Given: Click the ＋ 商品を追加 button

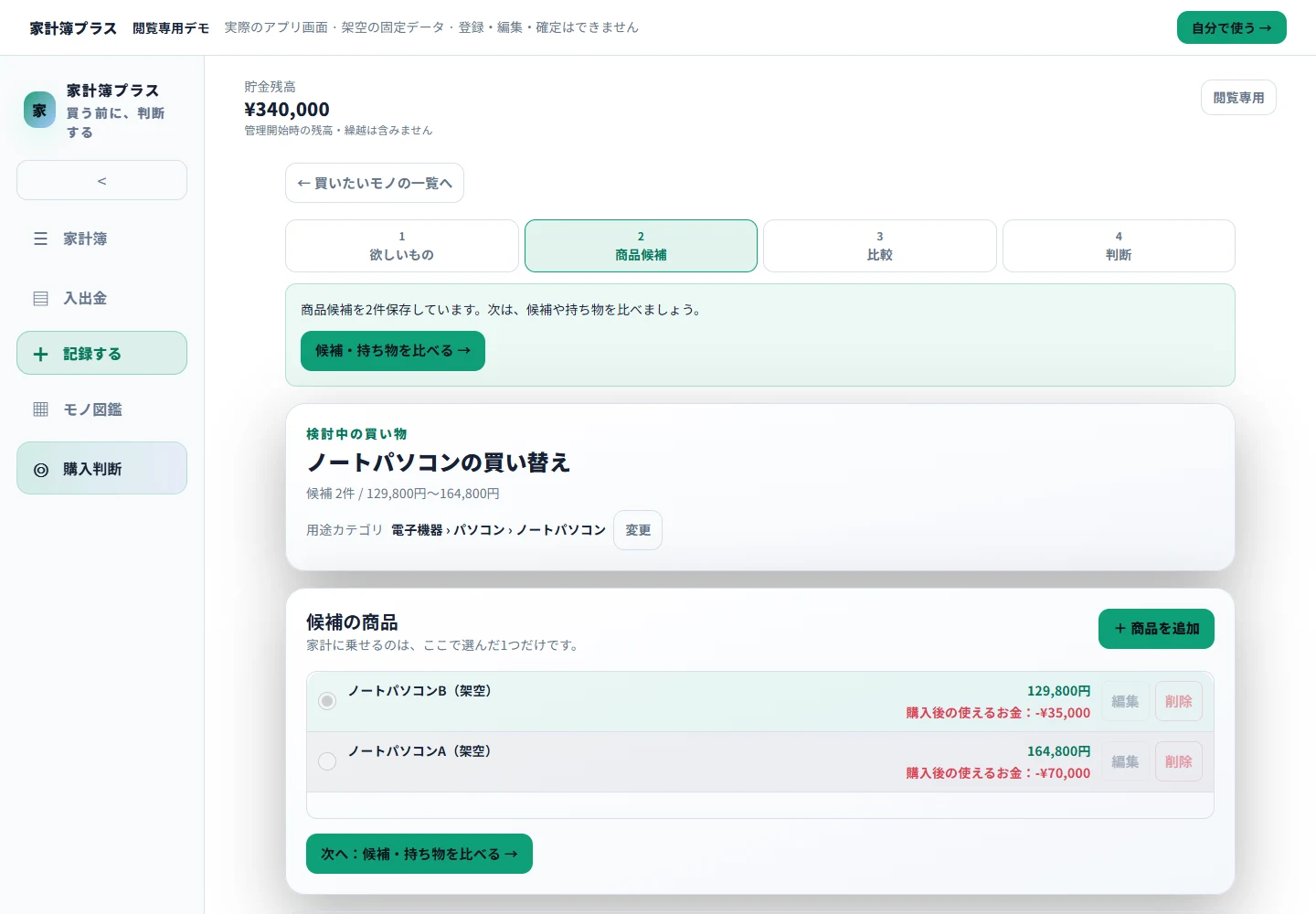Looking at the screenshot, I should tap(1156, 629).
